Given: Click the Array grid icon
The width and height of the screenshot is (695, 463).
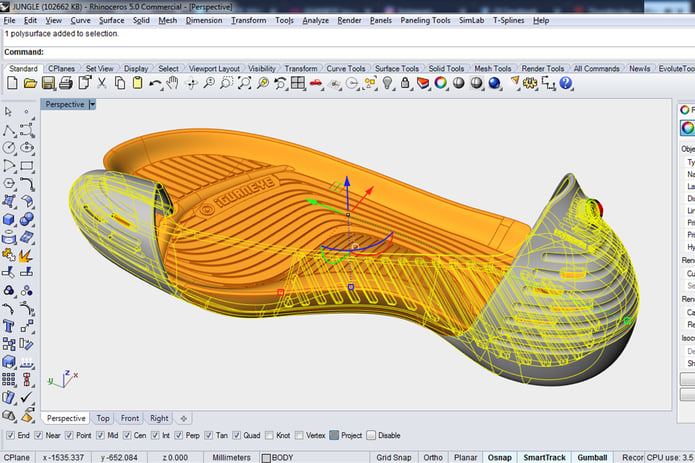Looking at the screenshot, I should (x=9, y=379).
